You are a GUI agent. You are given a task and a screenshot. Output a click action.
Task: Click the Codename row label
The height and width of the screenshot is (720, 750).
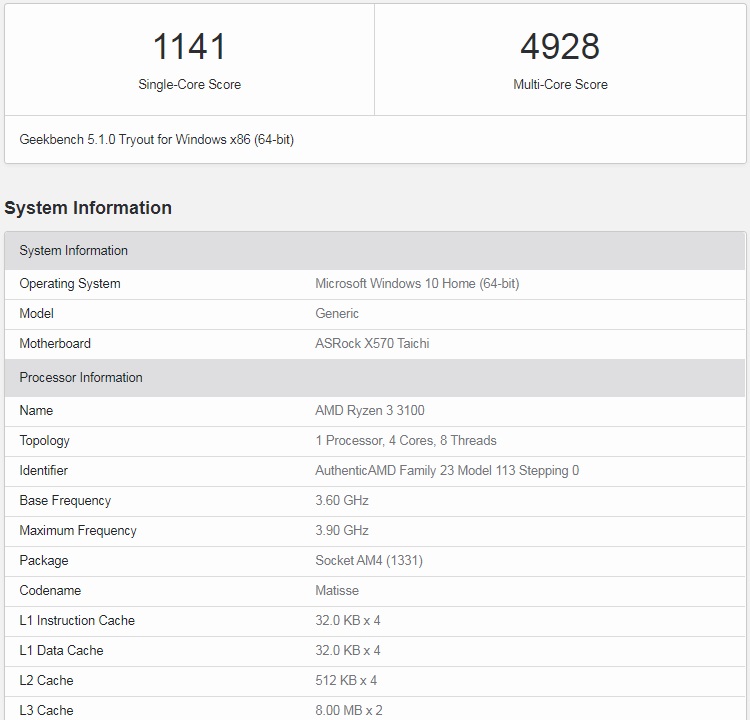[50, 590]
